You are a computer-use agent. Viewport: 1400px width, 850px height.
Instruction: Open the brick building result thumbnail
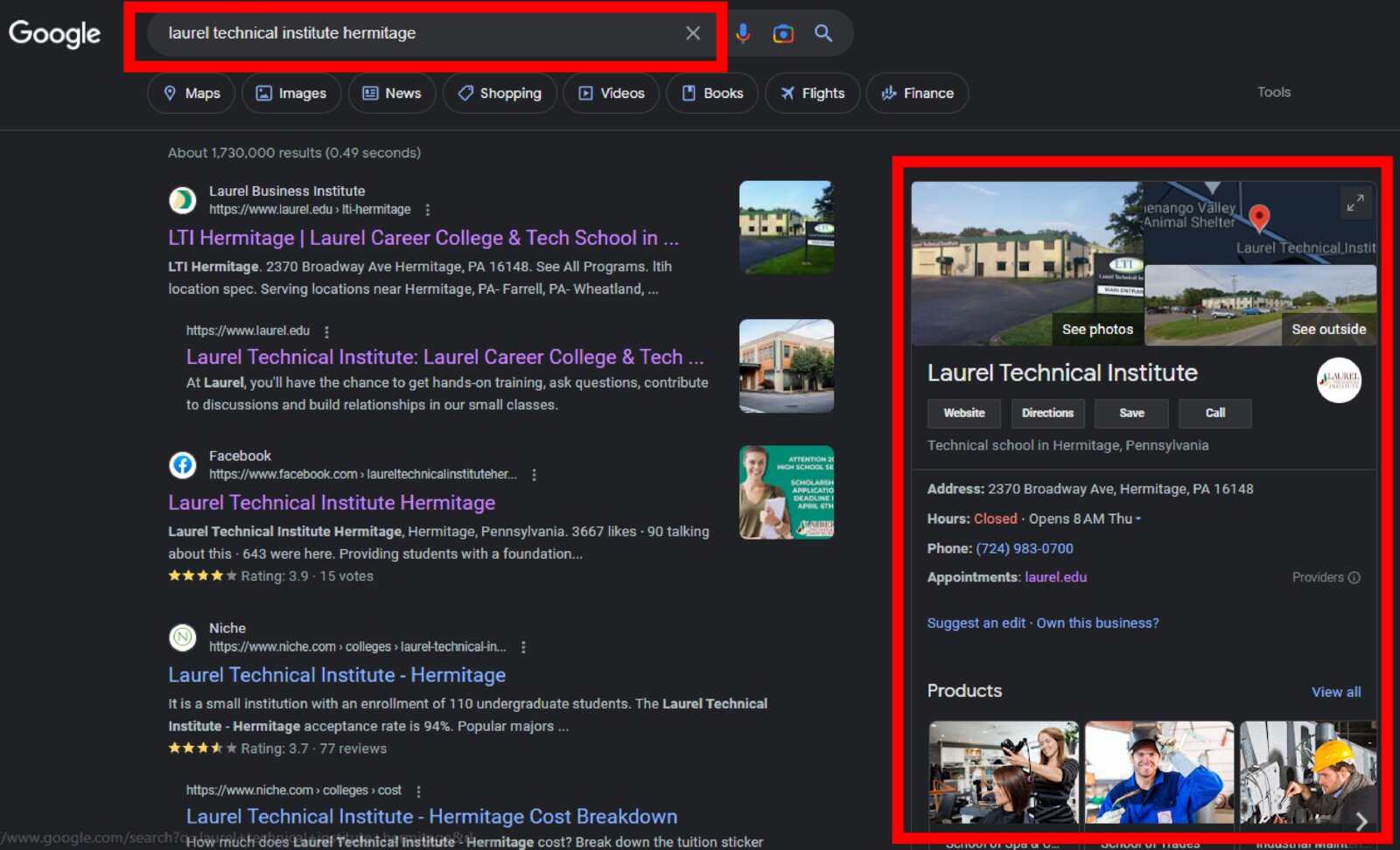(787, 366)
